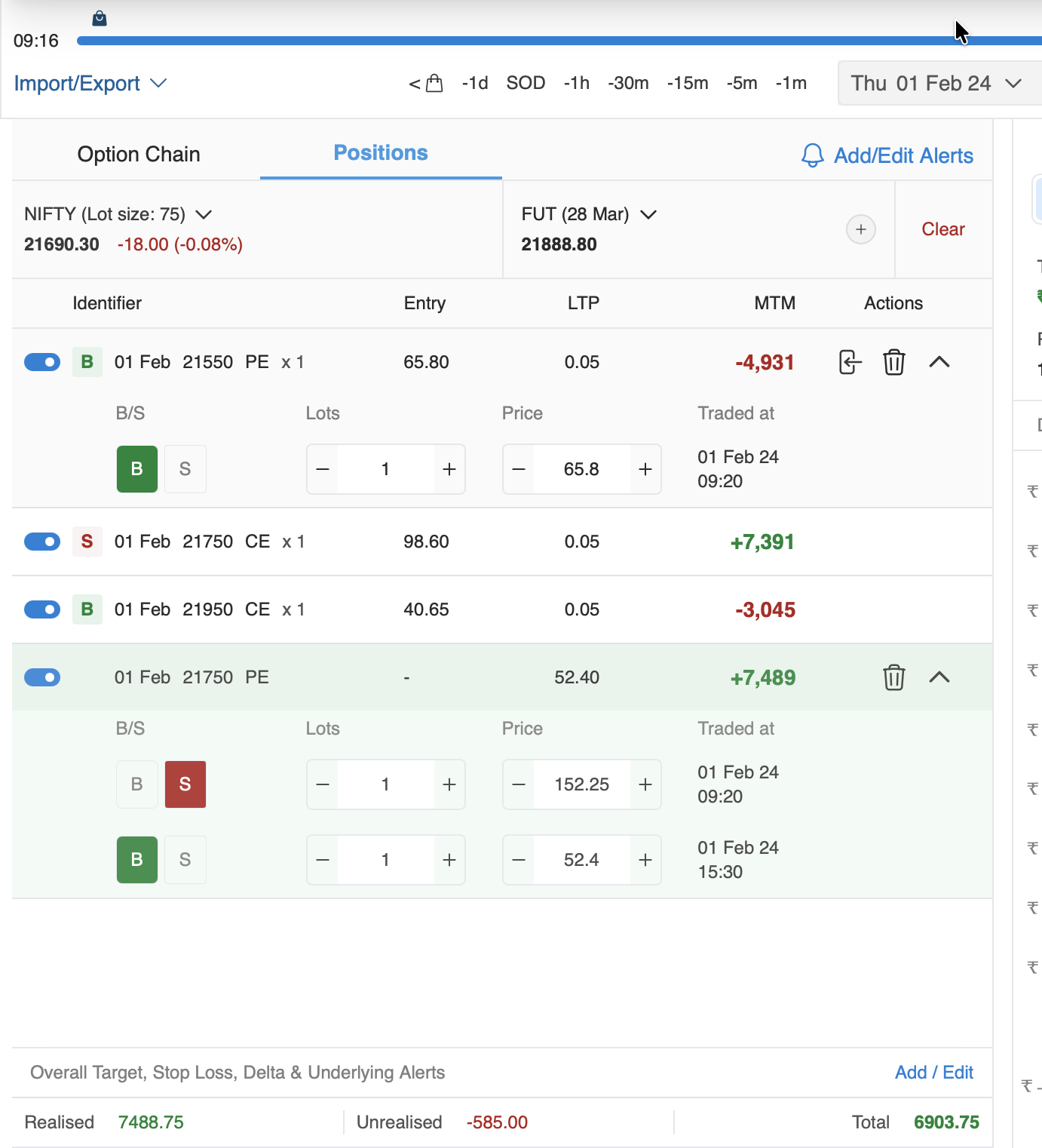Click Add / Edit overall alerts link

pyautogui.click(x=933, y=1072)
